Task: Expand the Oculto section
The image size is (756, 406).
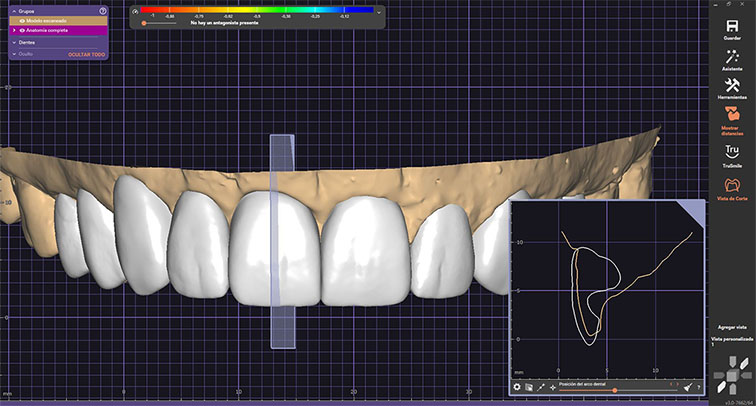Action: (14, 53)
